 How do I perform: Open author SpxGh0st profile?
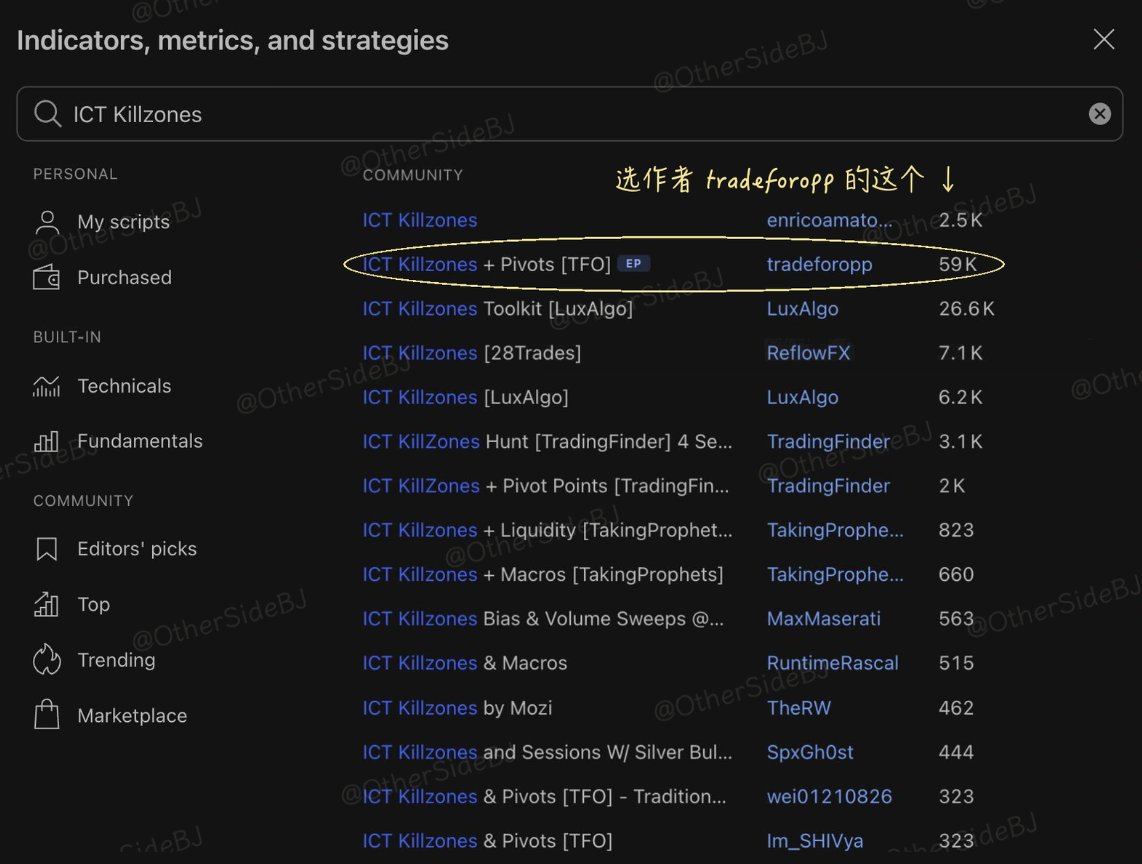pyautogui.click(x=810, y=752)
